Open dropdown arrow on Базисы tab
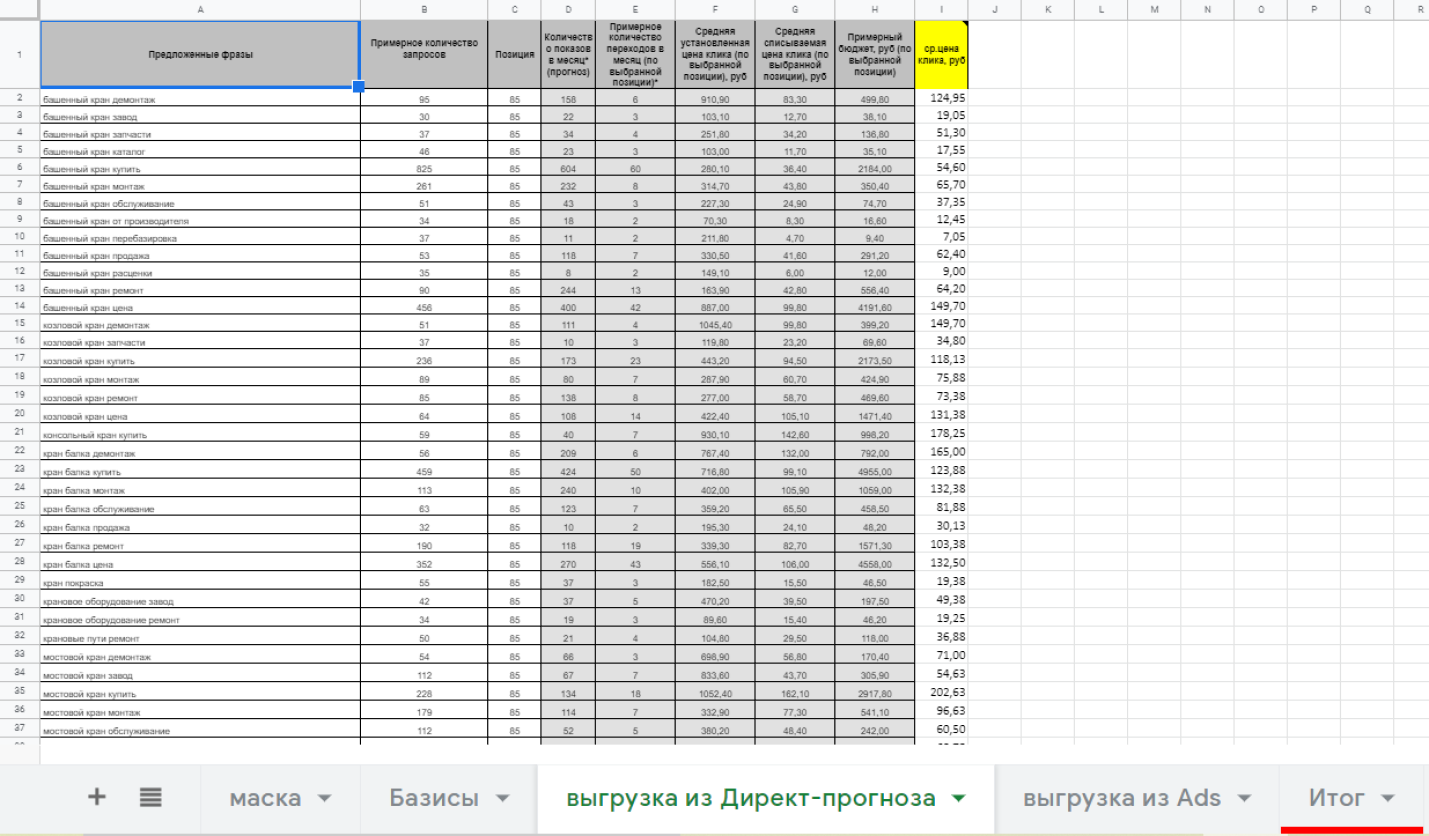The image size is (1429, 836). (x=502, y=799)
